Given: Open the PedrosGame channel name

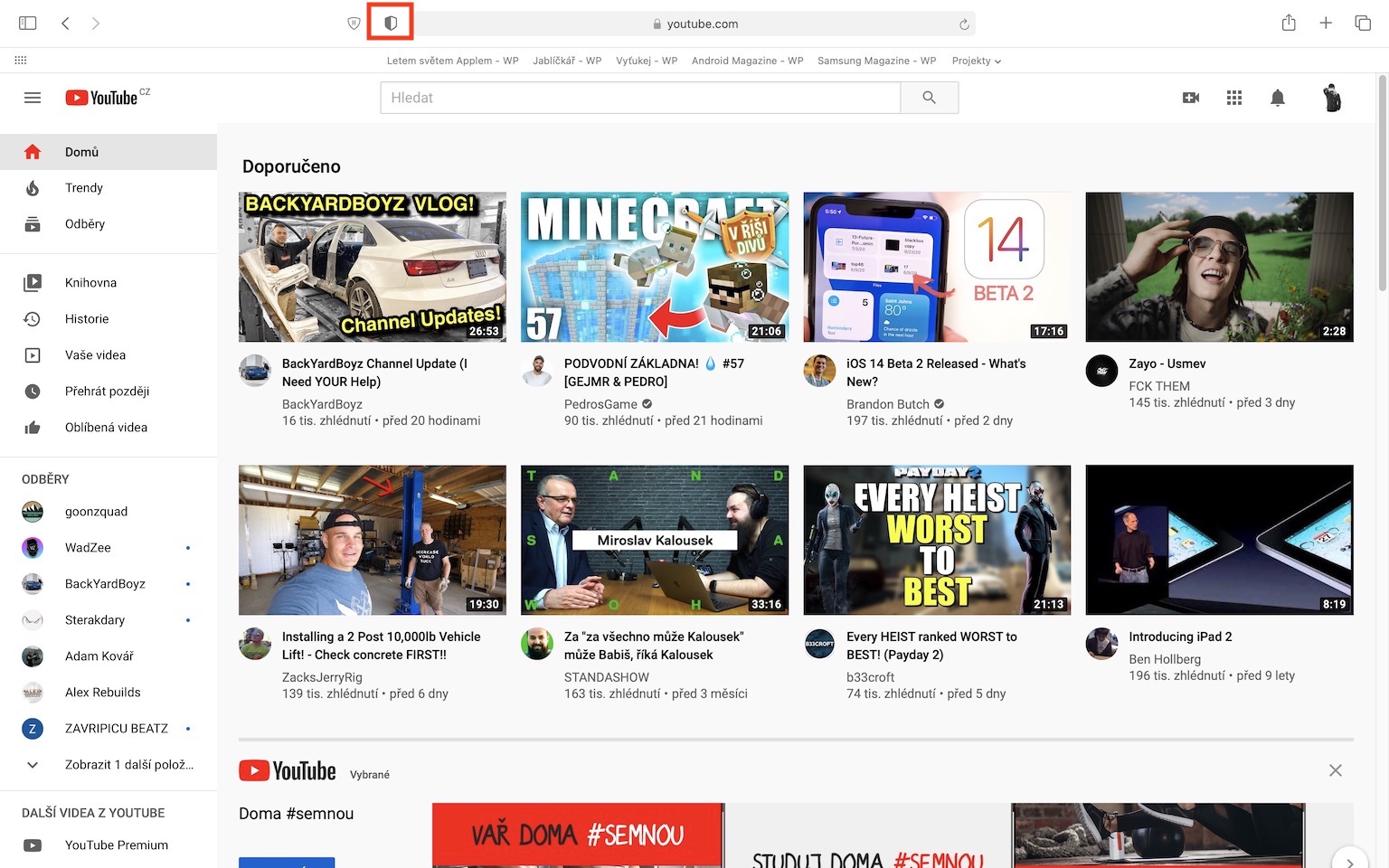Looking at the screenshot, I should [x=600, y=404].
